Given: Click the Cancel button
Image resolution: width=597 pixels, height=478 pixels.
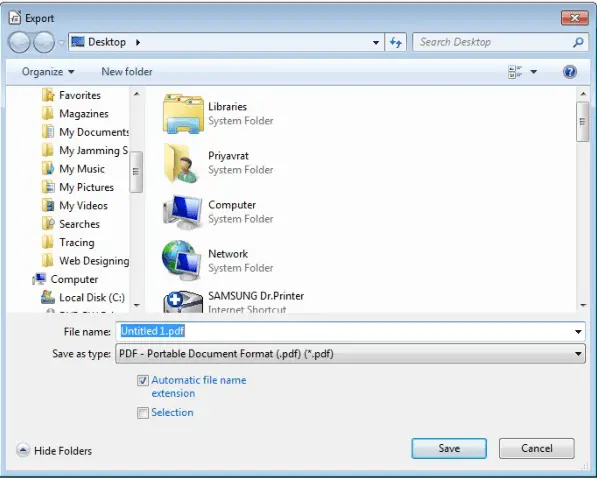Looking at the screenshot, I should point(536,448).
